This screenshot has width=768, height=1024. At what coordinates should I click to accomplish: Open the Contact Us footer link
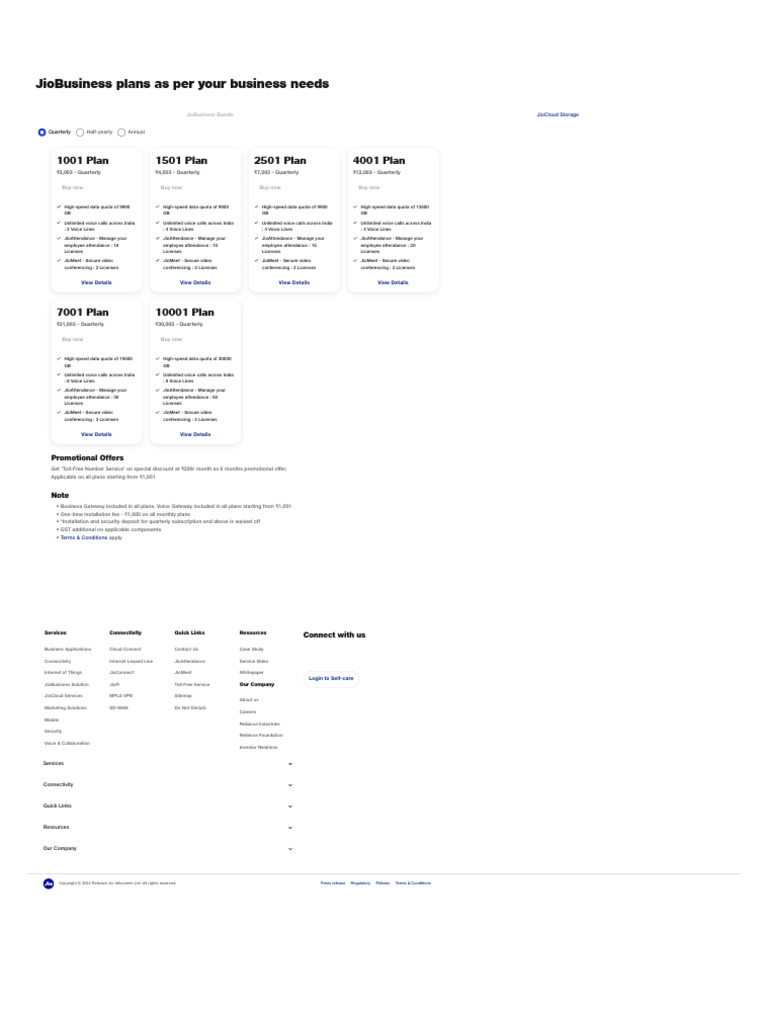click(x=186, y=649)
